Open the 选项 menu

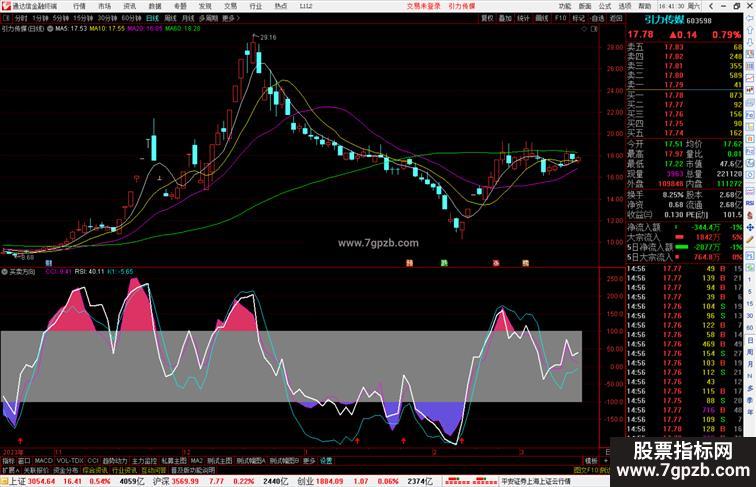coord(625,6)
